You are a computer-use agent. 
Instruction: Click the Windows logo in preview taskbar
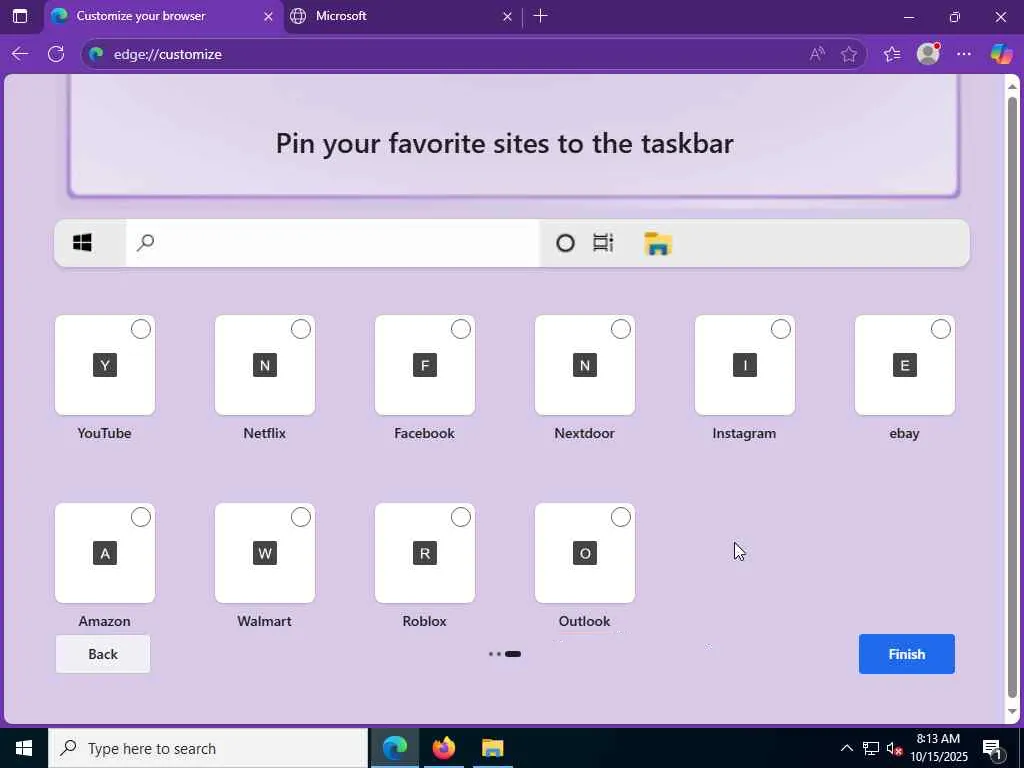coord(82,243)
